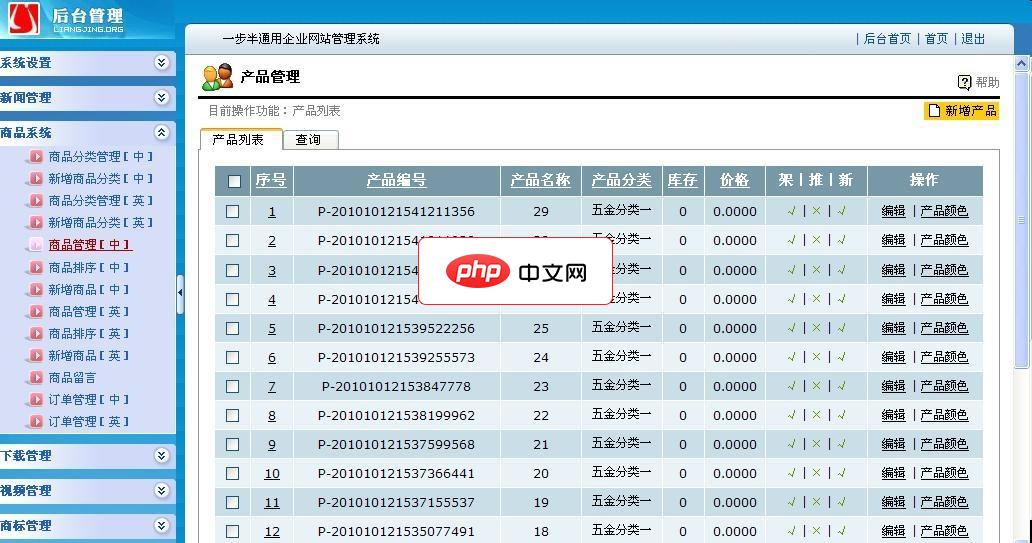1032x543 pixels.
Task: Check the box for row 6
Action: [232, 357]
